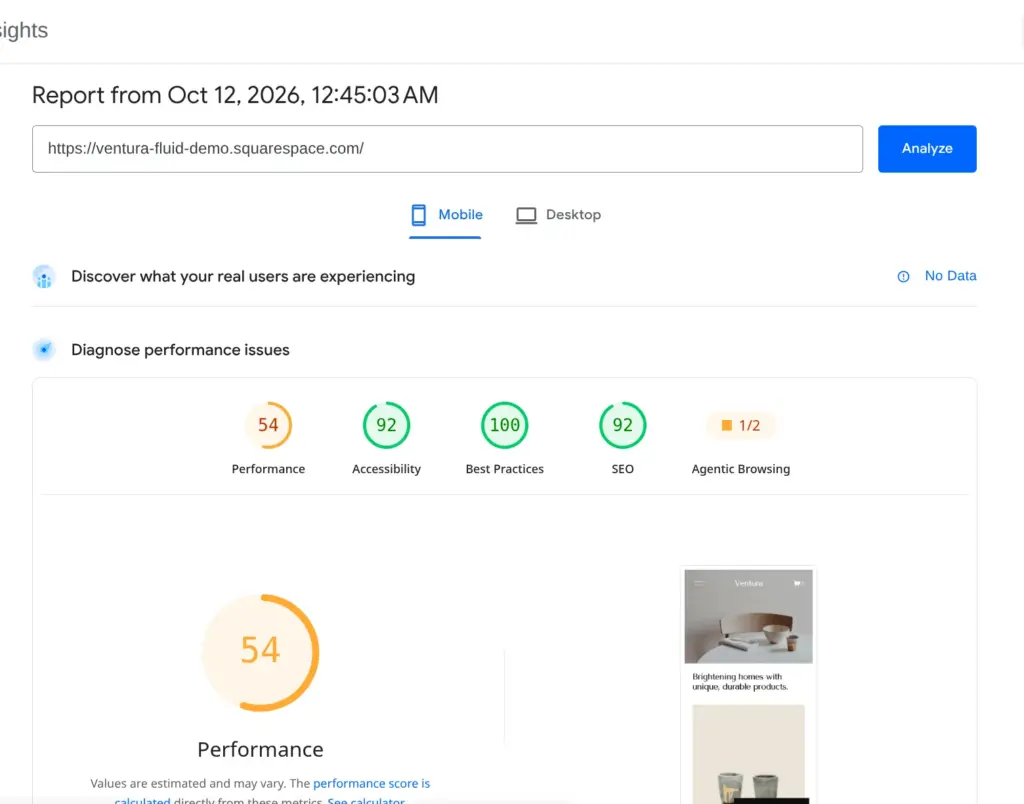Viewport: 1024px width, 804px height.
Task: Switch to the Desktop tab
Action: (x=558, y=215)
